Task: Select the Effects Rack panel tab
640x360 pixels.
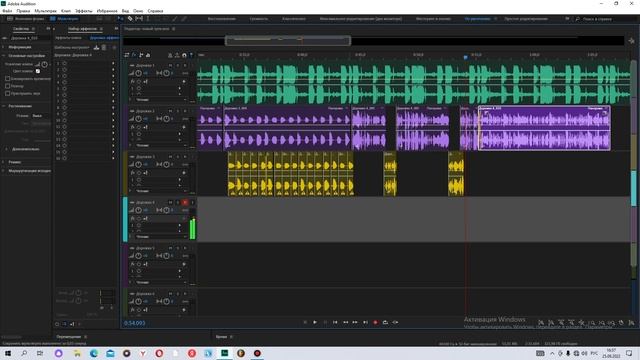Action: tap(82, 29)
